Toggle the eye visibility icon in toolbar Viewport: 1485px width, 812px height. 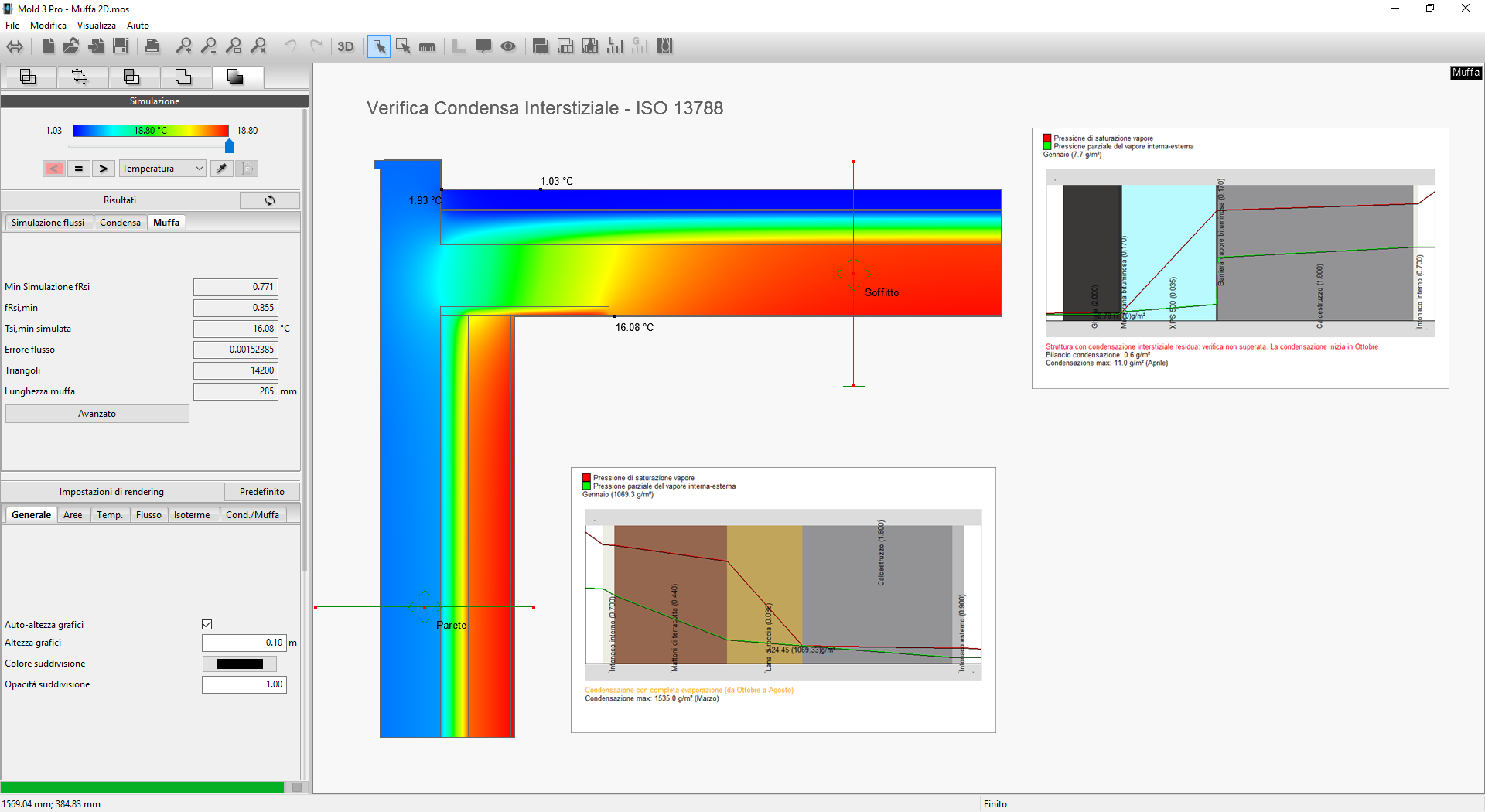pyautogui.click(x=508, y=46)
